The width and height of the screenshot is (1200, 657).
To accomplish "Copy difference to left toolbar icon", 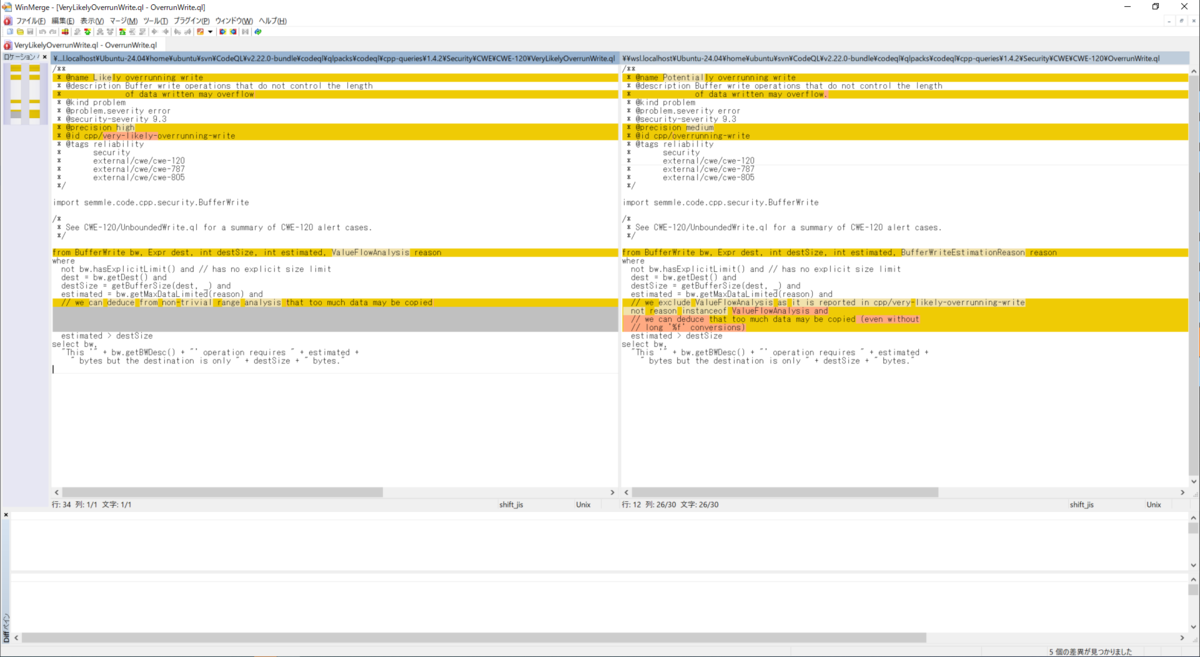I will [166, 31].
